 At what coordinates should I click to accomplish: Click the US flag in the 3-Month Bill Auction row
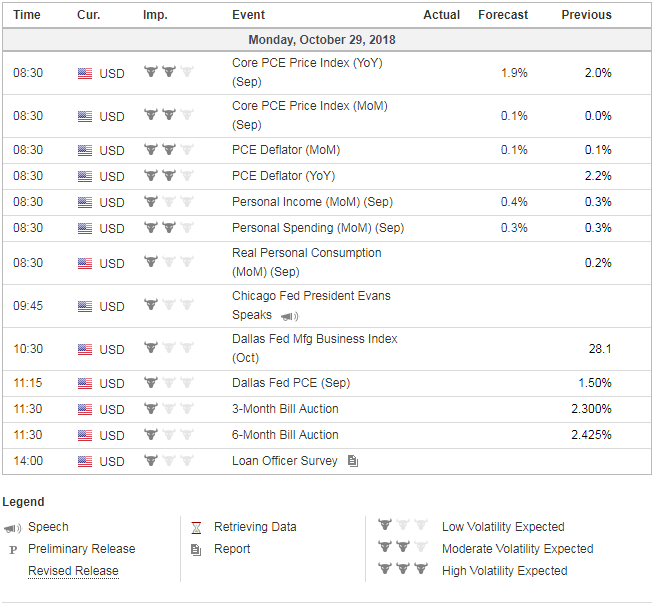coord(85,409)
